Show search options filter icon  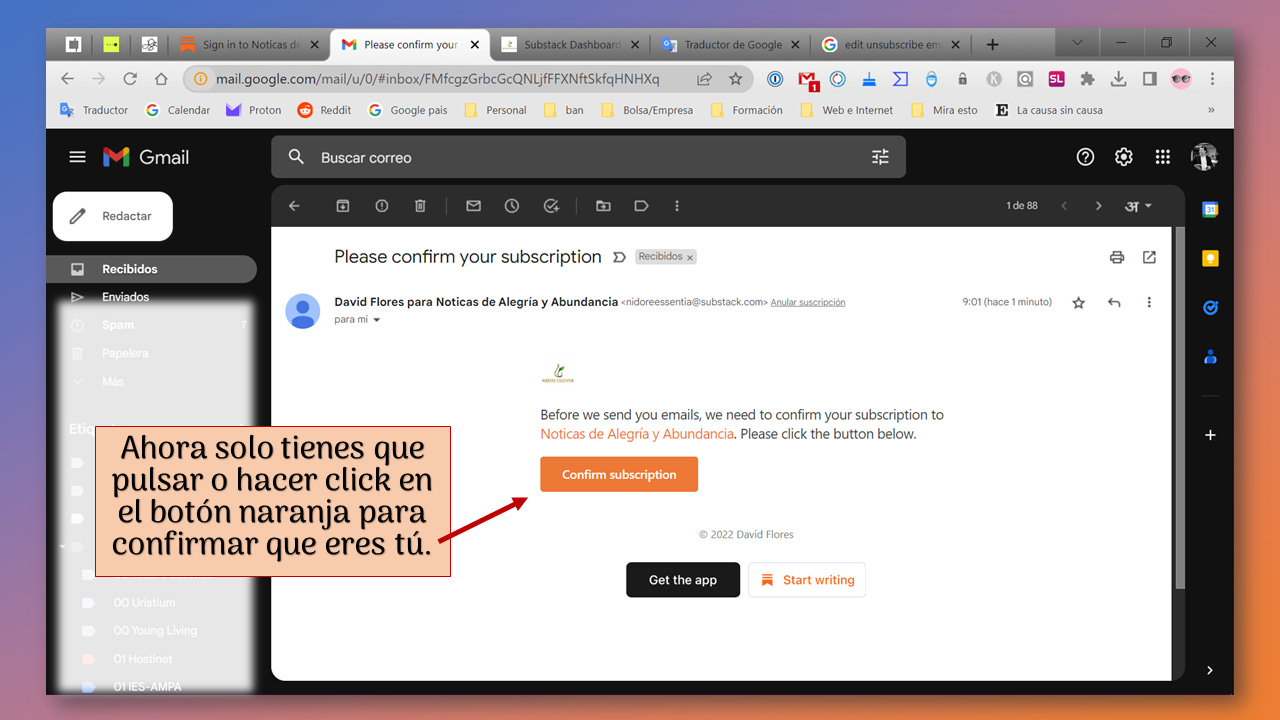click(x=880, y=157)
